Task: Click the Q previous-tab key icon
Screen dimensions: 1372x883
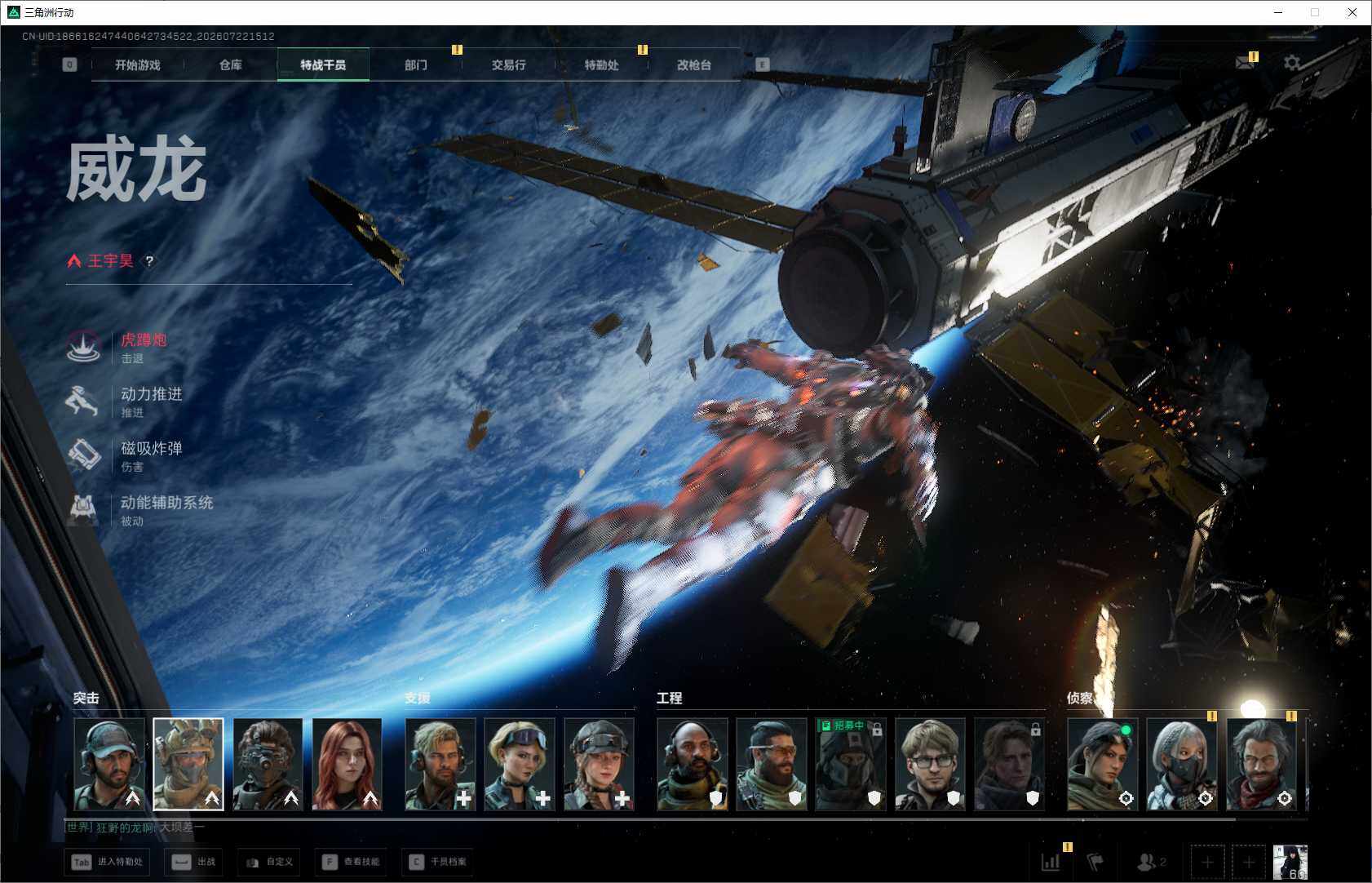Action: click(69, 64)
